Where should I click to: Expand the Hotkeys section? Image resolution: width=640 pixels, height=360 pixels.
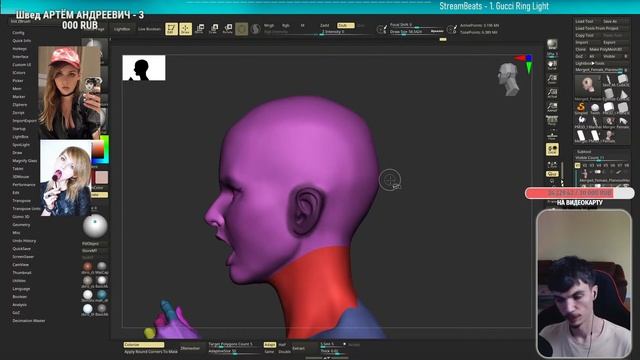tap(20, 49)
